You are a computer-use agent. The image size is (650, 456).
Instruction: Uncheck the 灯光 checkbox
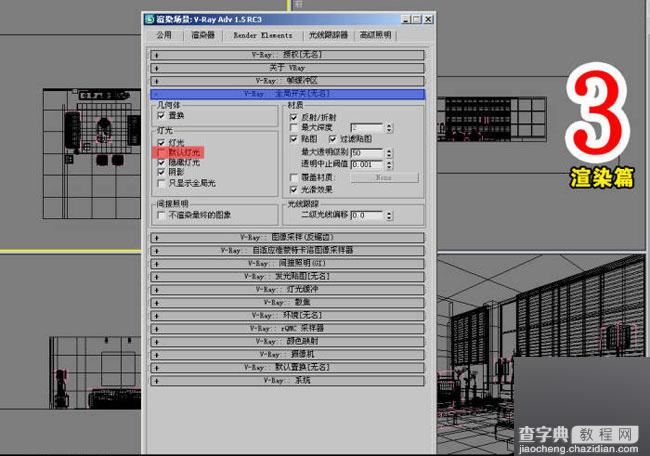pyautogui.click(x=161, y=143)
